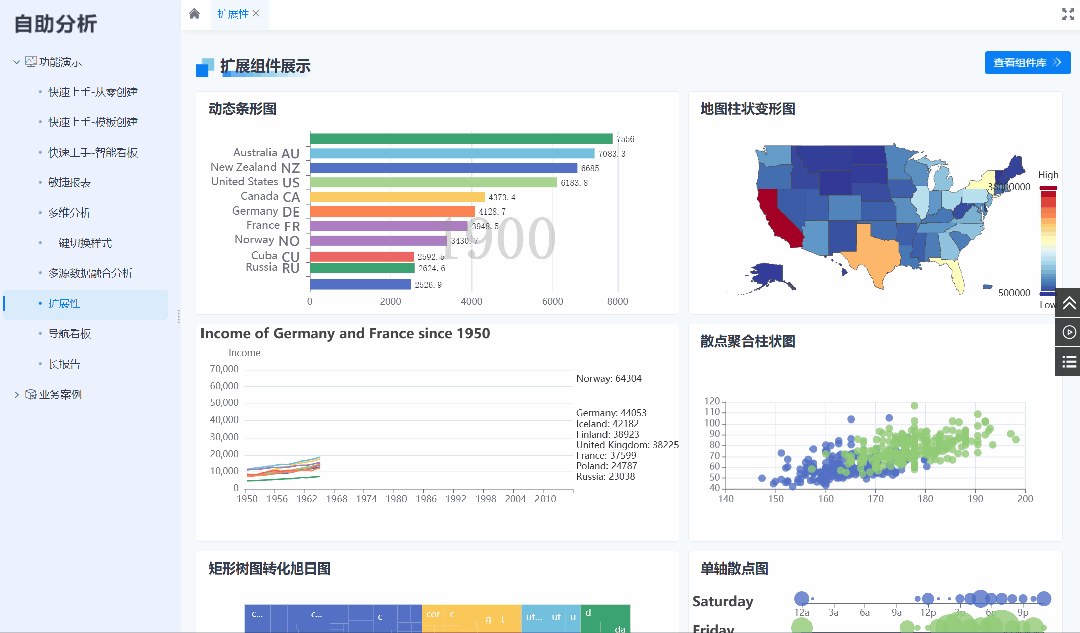Click the home icon in tab bar
Image resolution: width=1080 pixels, height=633 pixels.
click(194, 14)
